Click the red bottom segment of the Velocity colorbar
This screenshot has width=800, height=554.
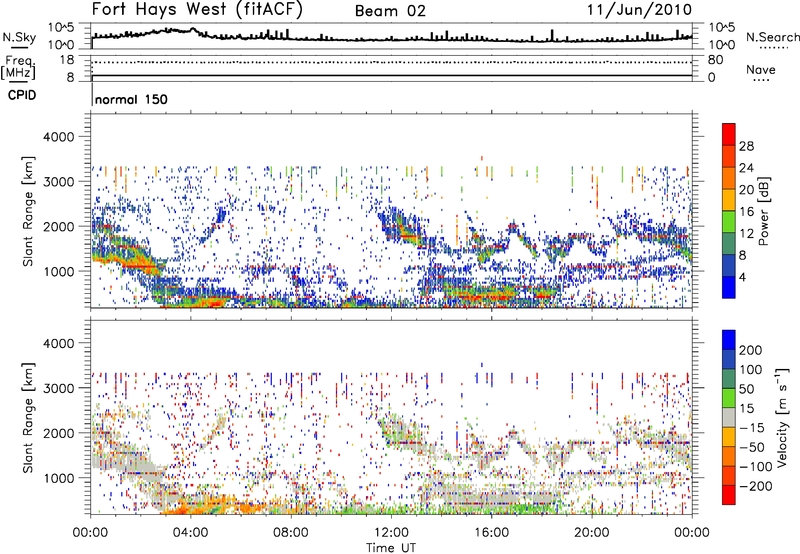point(729,495)
